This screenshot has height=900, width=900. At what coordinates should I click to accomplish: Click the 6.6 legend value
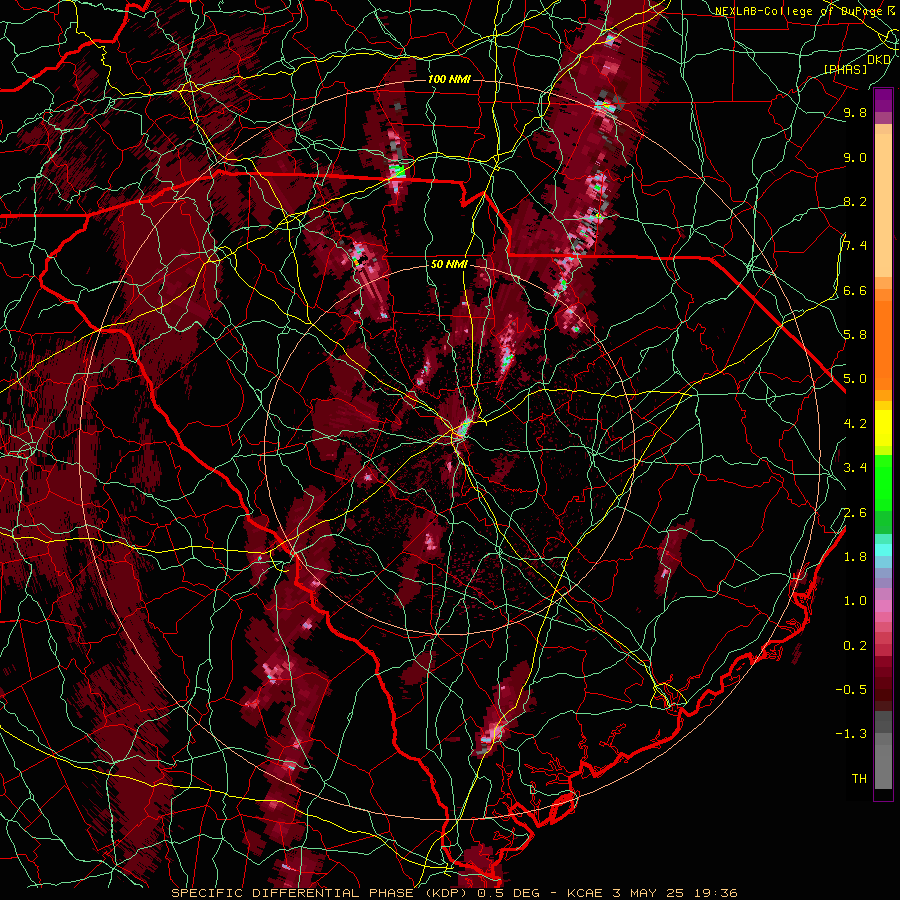[x=855, y=290]
